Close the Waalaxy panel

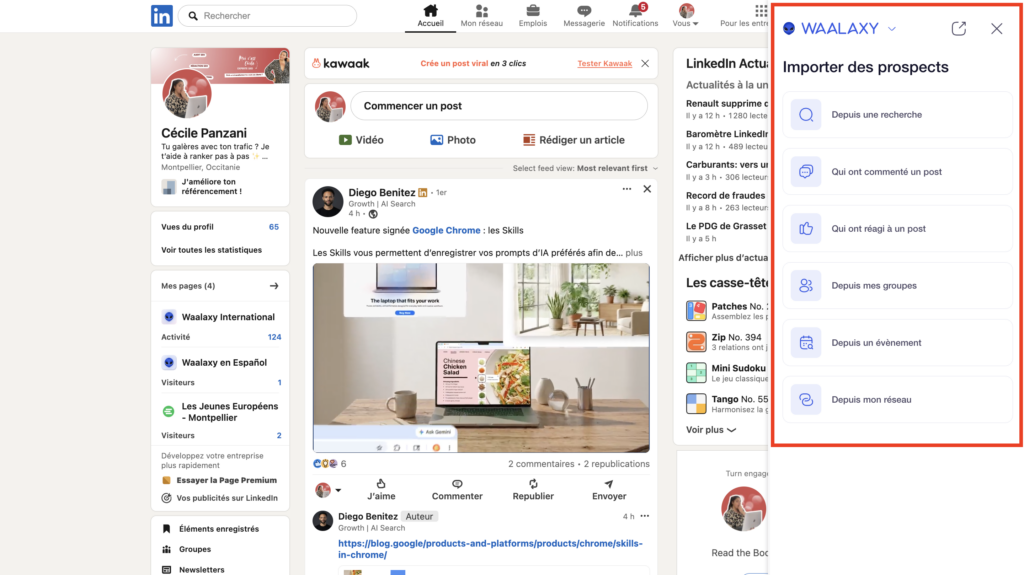(x=996, y=29)
